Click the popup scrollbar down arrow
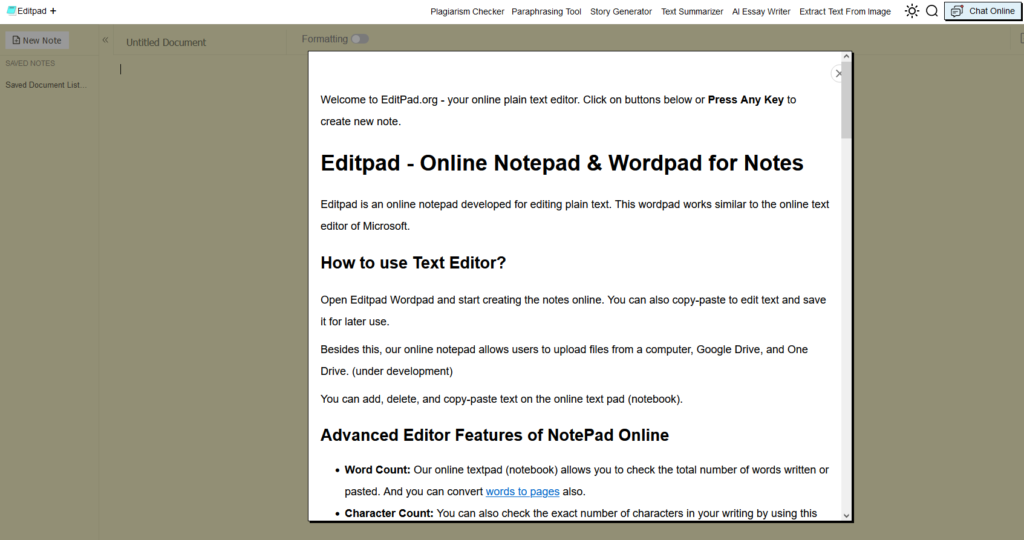Image resolution: width=1024 pixels, height=540 pixels. (x=847, y=515)
